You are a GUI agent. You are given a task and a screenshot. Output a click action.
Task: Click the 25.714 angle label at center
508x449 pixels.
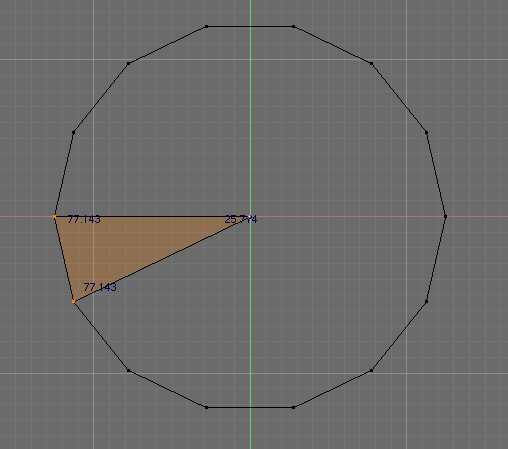tap(241, 219)
